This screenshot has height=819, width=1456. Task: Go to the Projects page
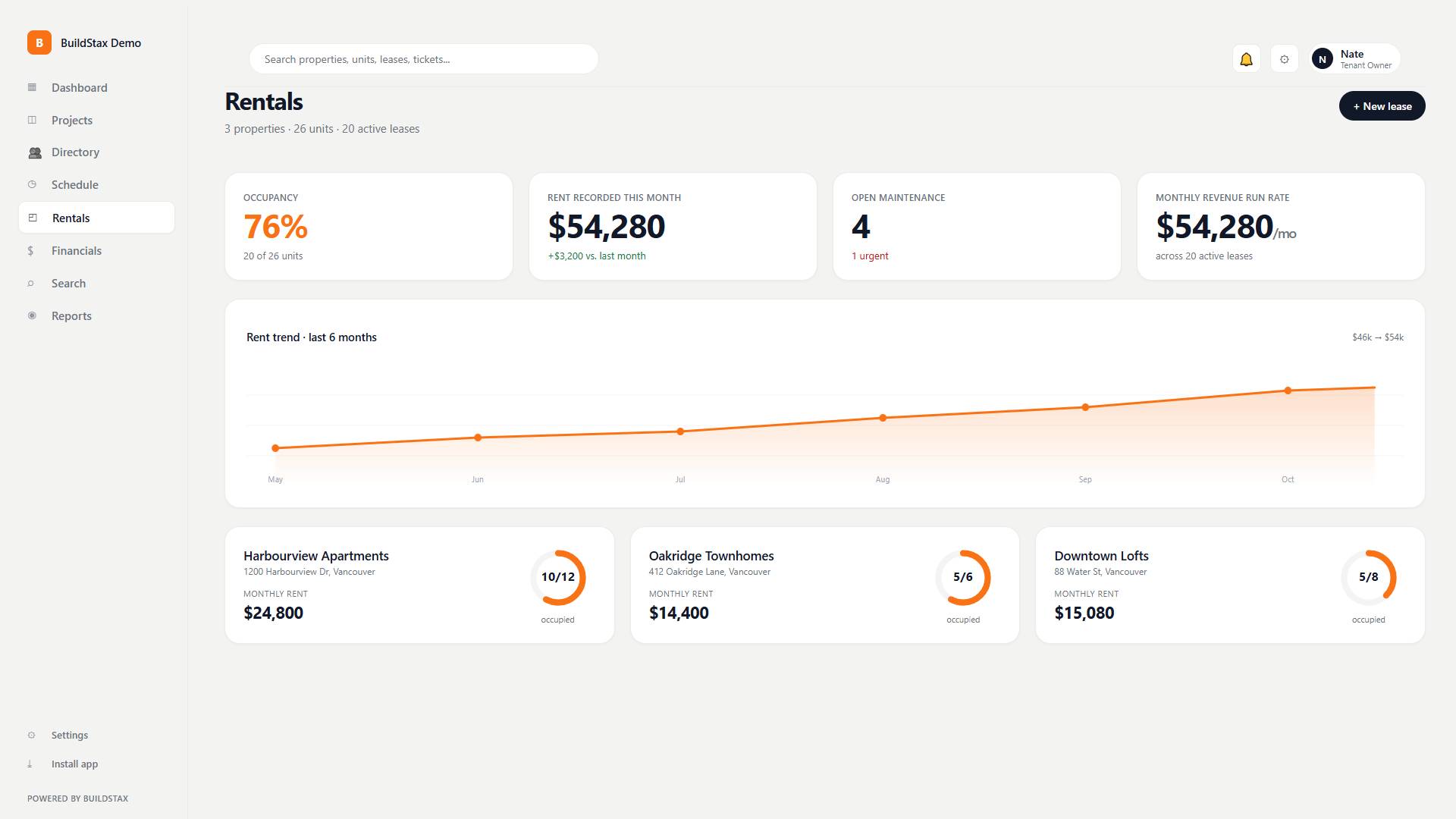point(96,120)
